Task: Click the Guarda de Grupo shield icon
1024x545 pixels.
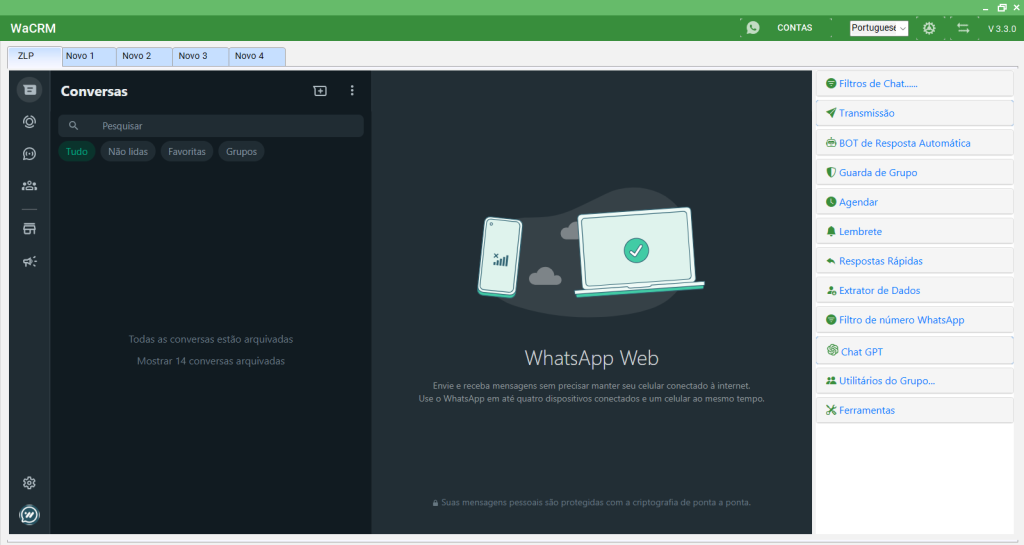Action: [831, 172]
